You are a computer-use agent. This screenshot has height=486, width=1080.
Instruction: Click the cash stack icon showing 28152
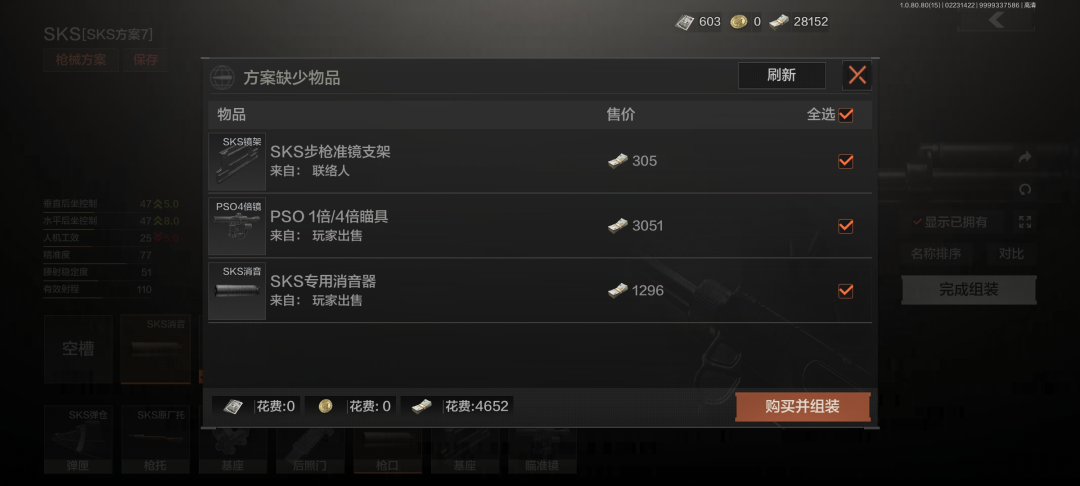(x=779, y=22)
